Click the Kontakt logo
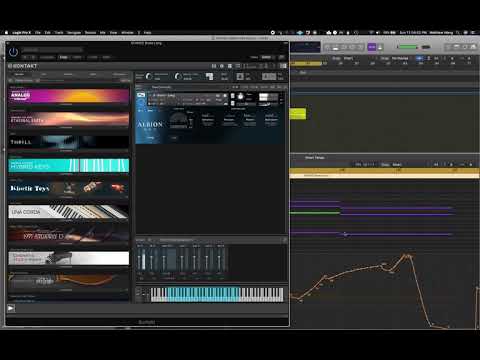The width and height of the screenshot is (480, 360). (23, 66)
